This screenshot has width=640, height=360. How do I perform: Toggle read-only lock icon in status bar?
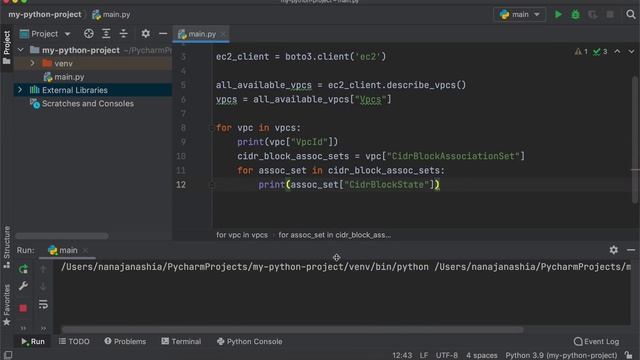(629, 356)
